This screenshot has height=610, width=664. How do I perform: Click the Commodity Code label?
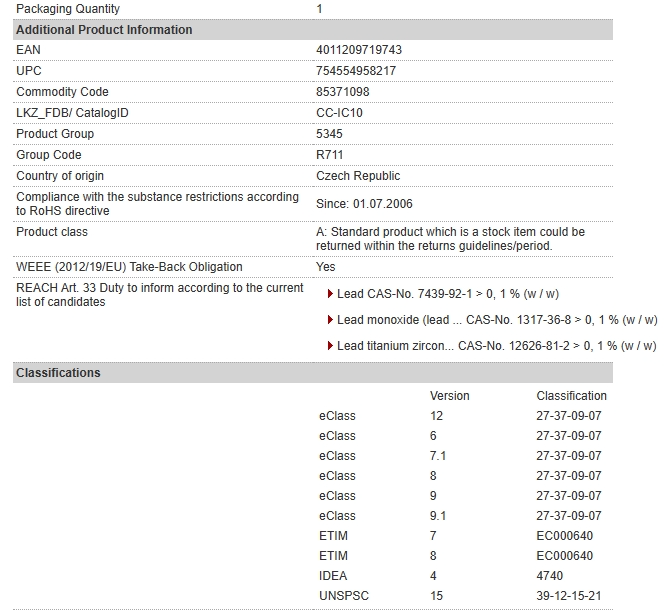tap(62, 92)
